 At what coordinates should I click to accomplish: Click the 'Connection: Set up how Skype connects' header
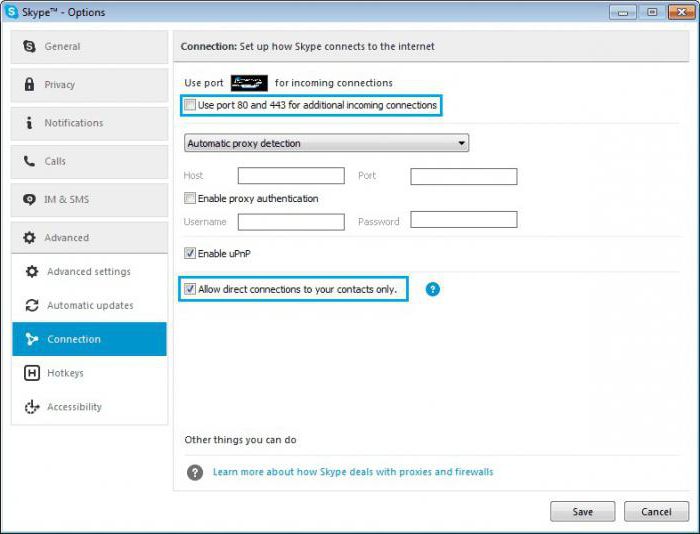pos(307,46)
